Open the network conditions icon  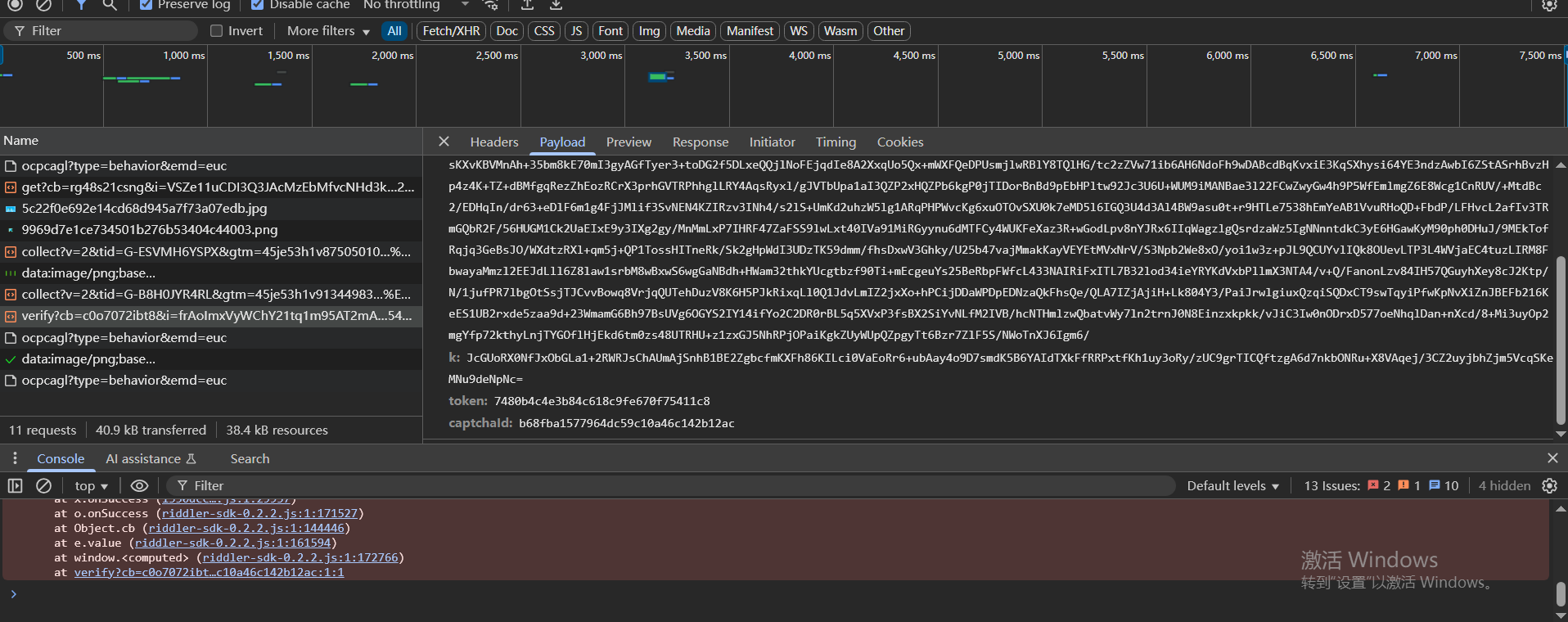pyautogui.click(x=491, y=5)
